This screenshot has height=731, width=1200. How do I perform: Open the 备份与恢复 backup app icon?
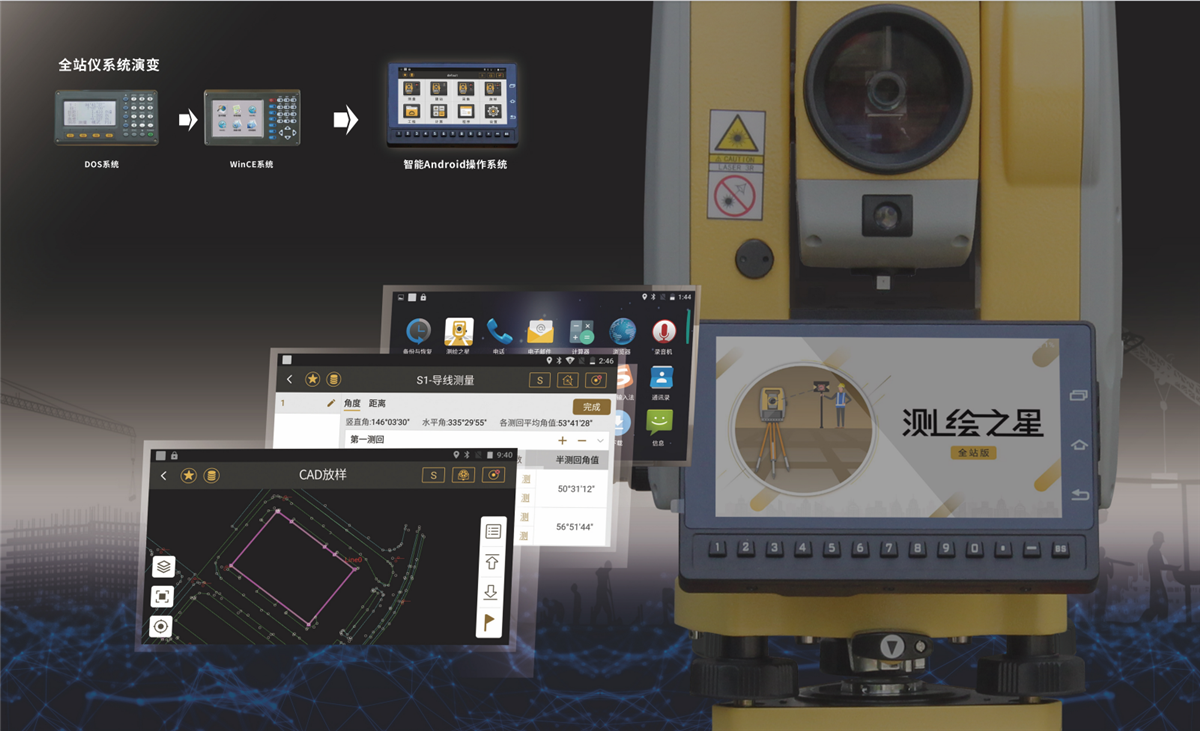418,331
